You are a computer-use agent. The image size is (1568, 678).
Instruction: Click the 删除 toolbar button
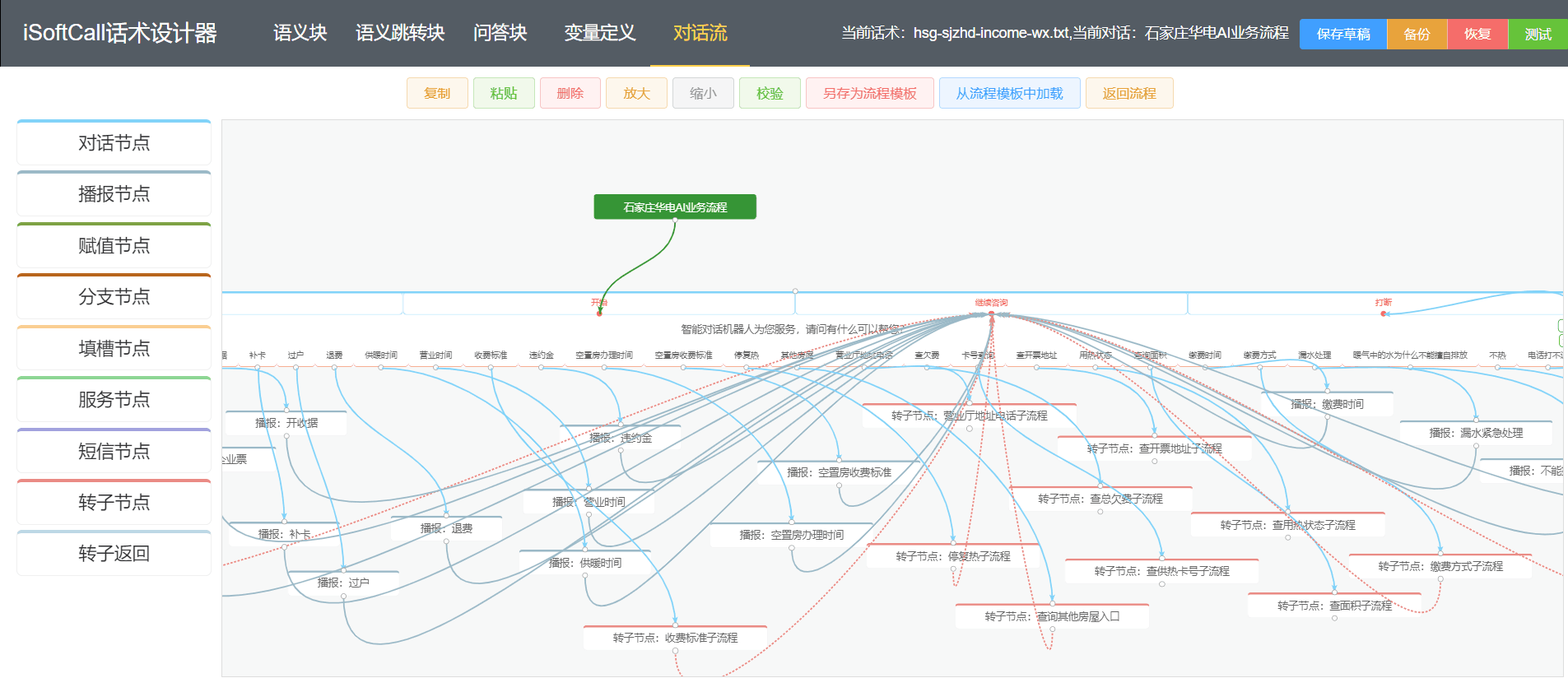pyautogui.click(x=570, y=93)
